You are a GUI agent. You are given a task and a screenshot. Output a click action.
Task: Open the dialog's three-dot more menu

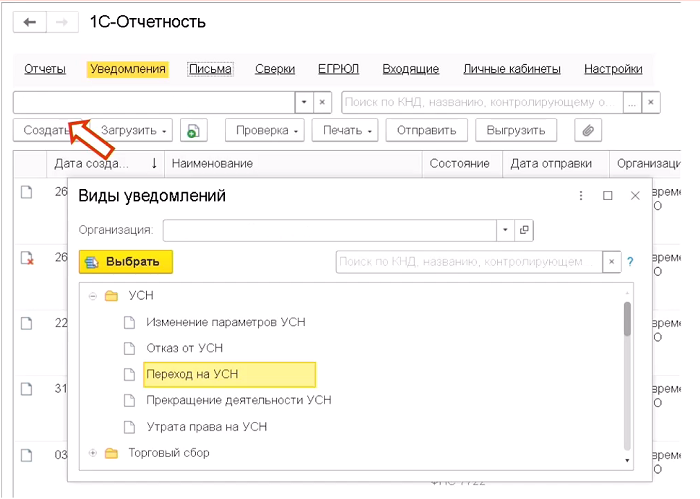click(580, 196)
